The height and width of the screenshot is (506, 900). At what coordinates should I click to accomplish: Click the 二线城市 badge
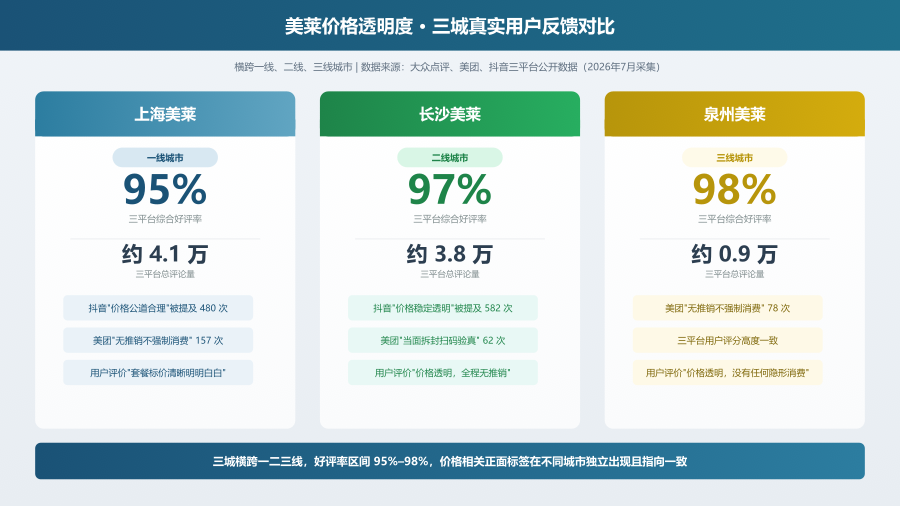tap(450, 158)
